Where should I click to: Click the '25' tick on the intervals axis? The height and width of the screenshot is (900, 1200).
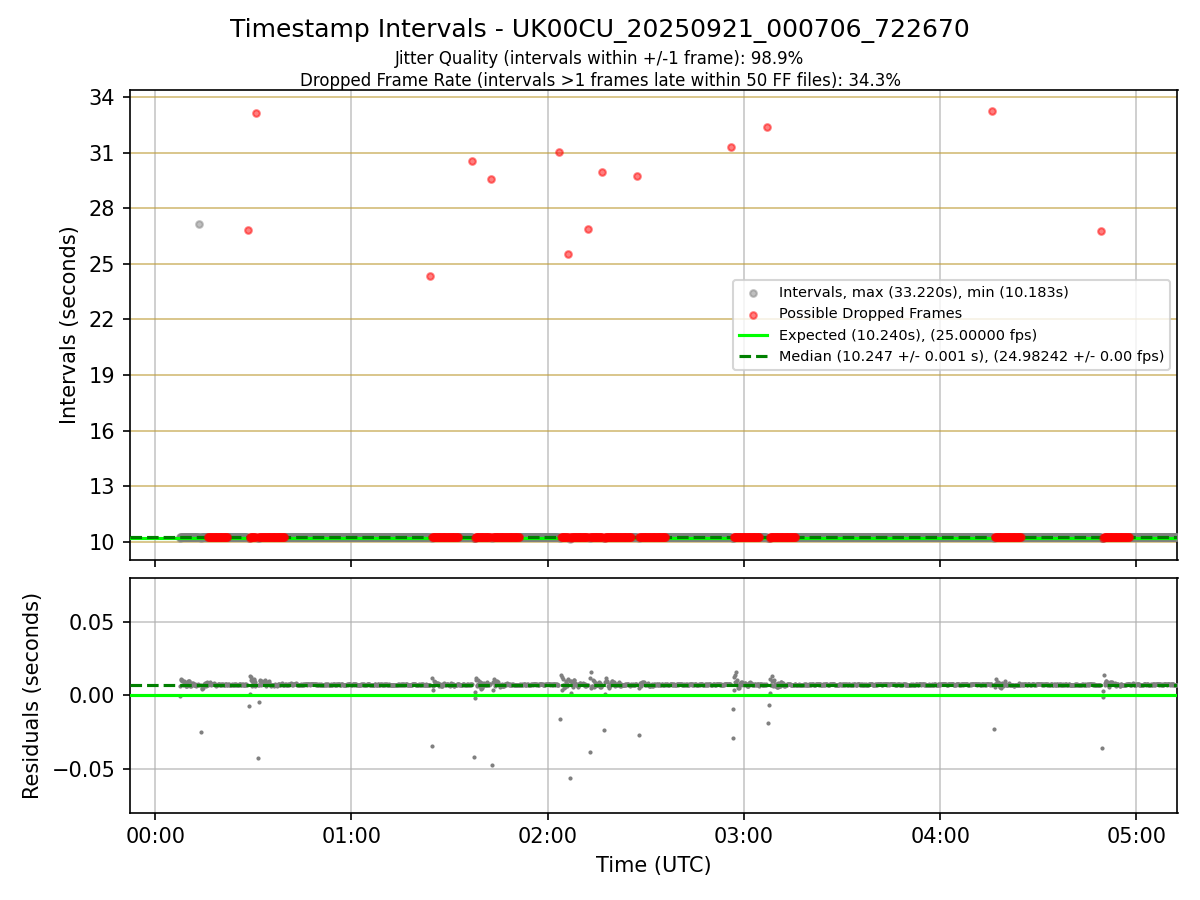[103, 264]
